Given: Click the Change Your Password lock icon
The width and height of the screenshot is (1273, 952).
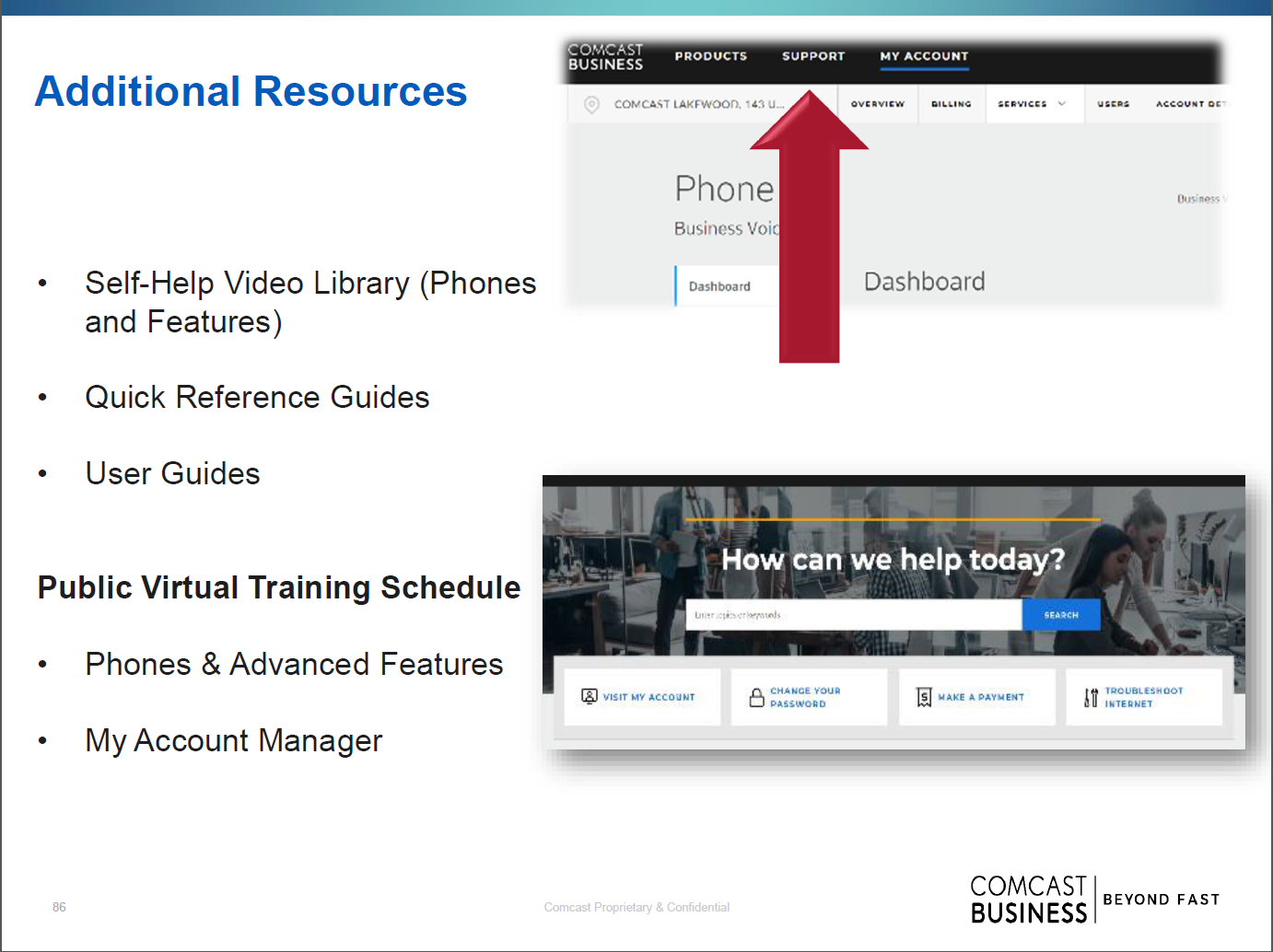Looking at the screenshot, I should (756, 697).
